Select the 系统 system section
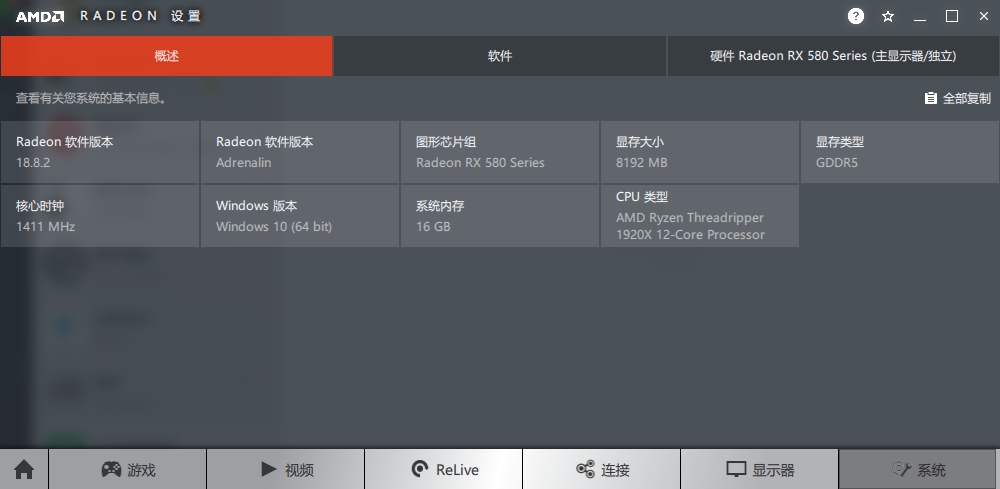 click(917, 470)
